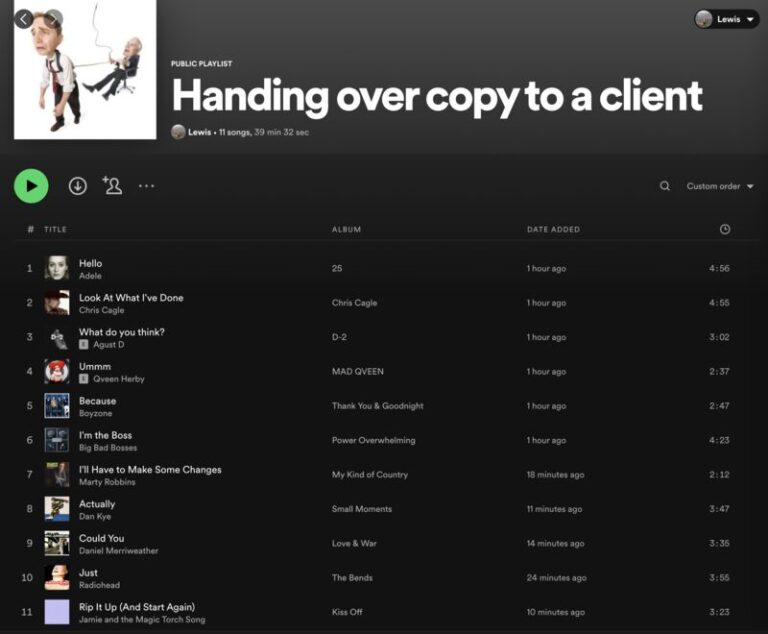This screenshot has height=634, width=768.
Task: Open artist Agust D link
Action: click(109, 344)
